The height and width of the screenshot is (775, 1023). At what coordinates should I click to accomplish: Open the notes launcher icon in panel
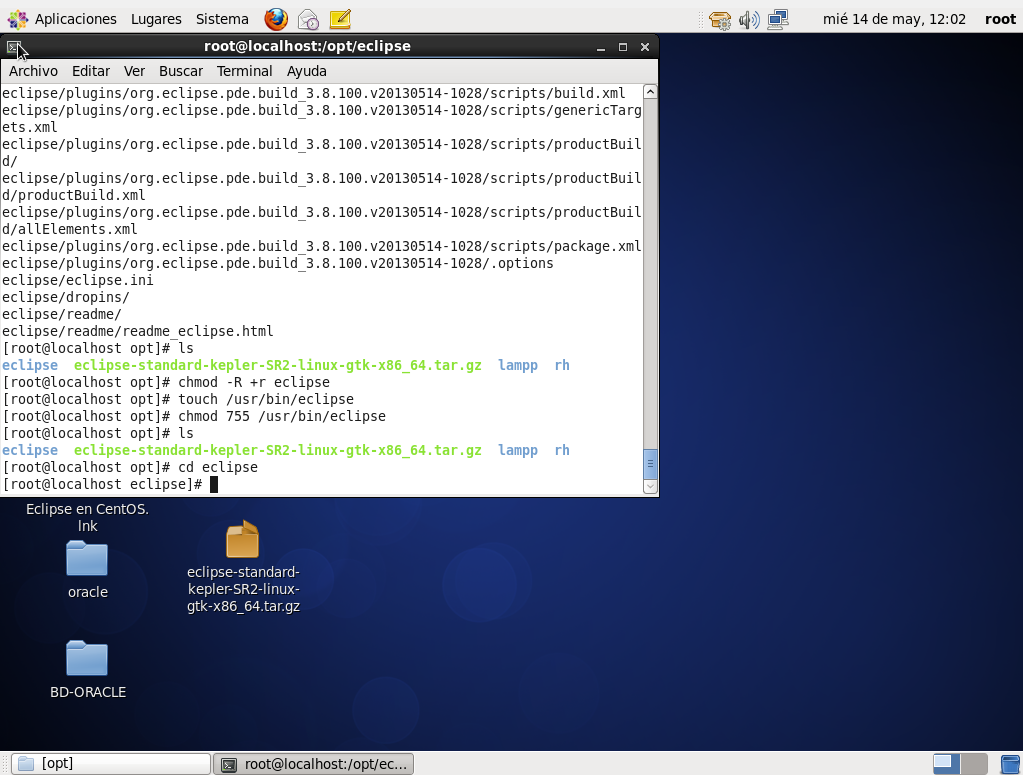(x=340, y=19)
